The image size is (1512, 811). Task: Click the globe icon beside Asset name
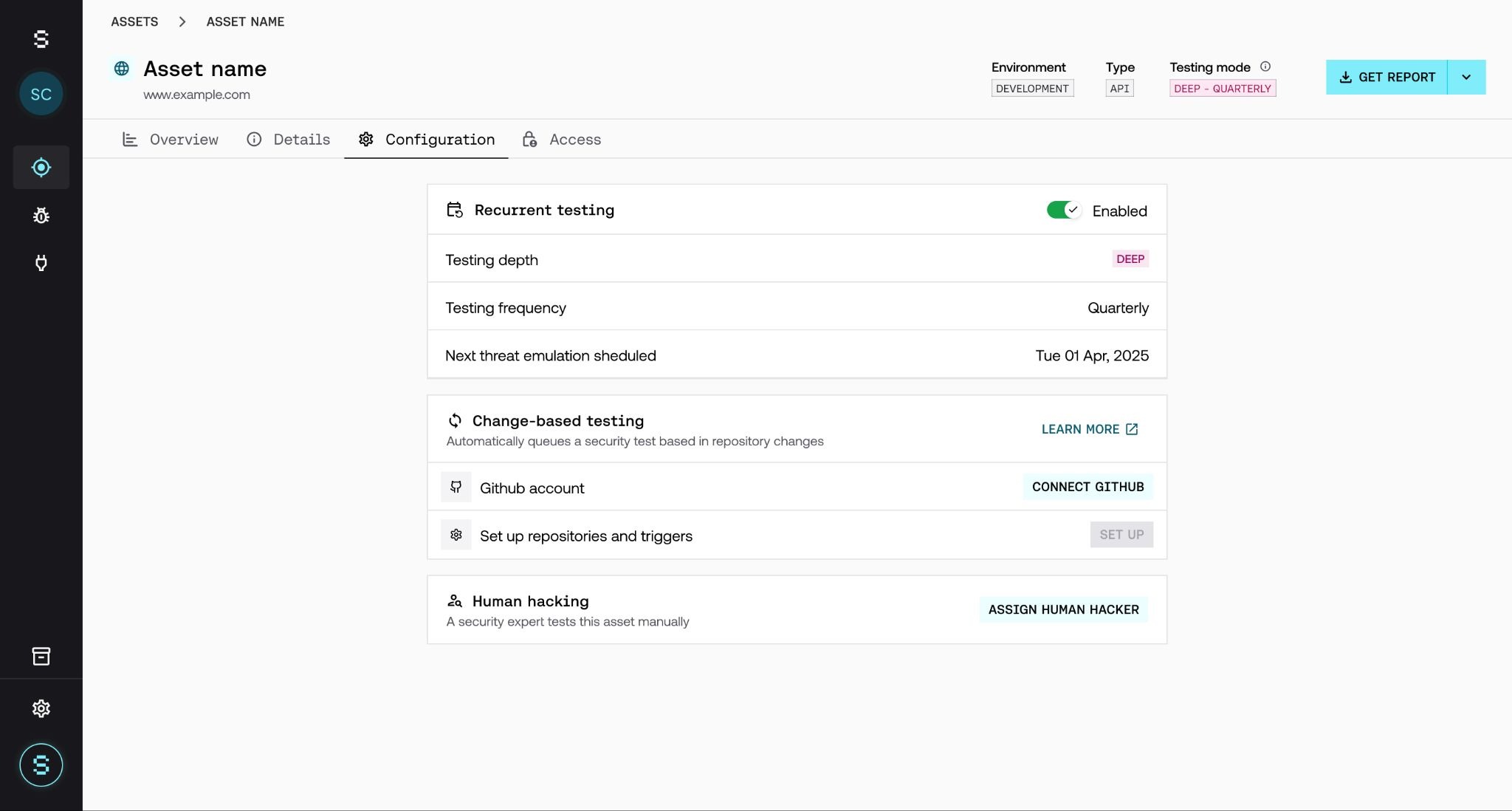122,69
